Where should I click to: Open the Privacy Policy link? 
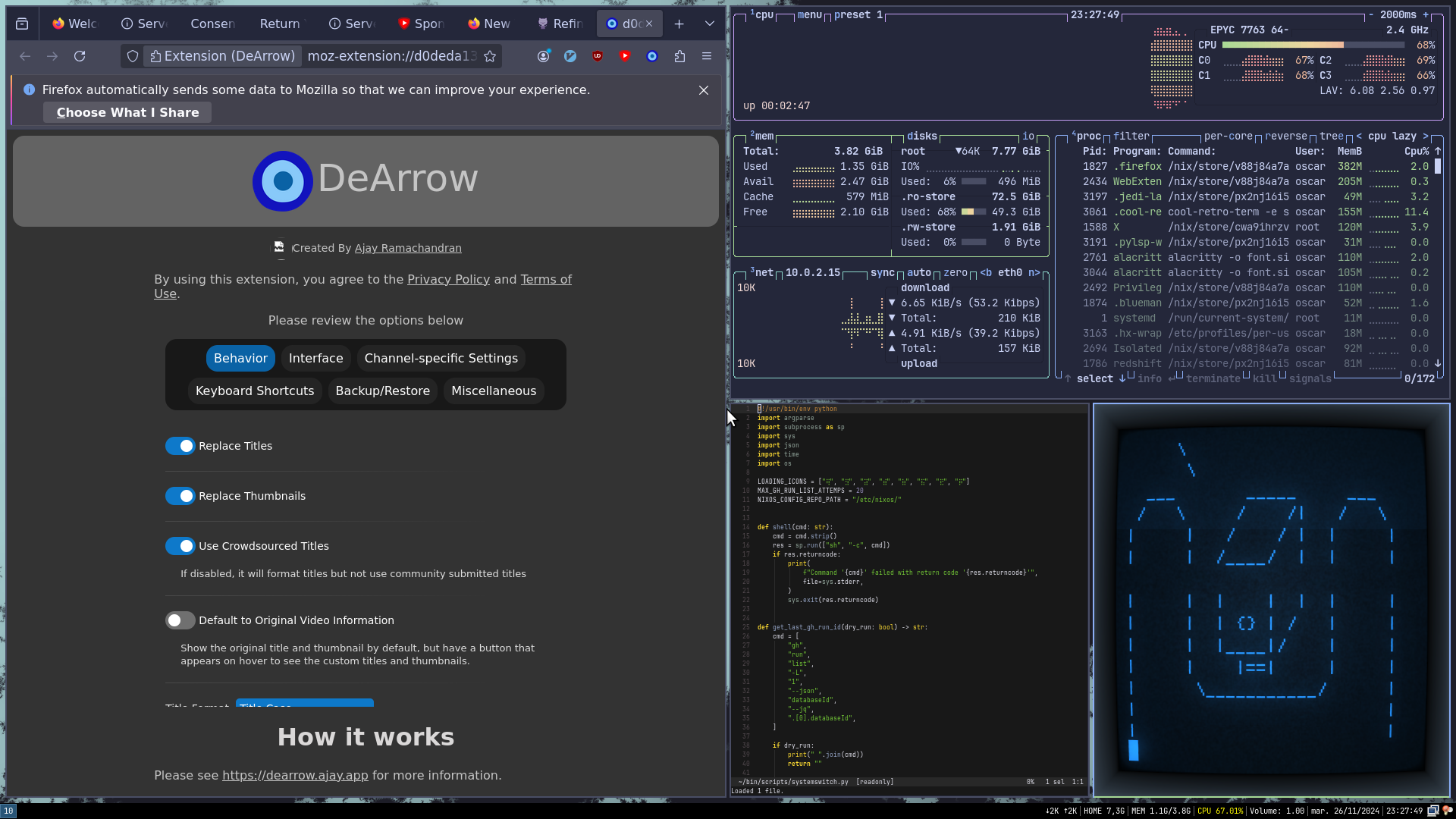click(x=448, y=280)
